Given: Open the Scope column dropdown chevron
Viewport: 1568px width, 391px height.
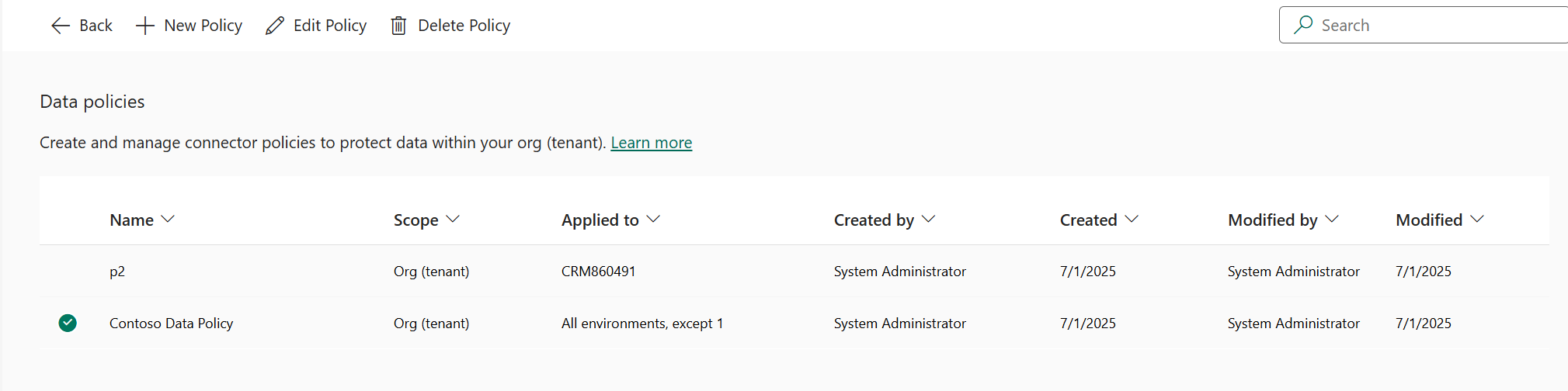Looking at the screenshot, I should (453, 220).
